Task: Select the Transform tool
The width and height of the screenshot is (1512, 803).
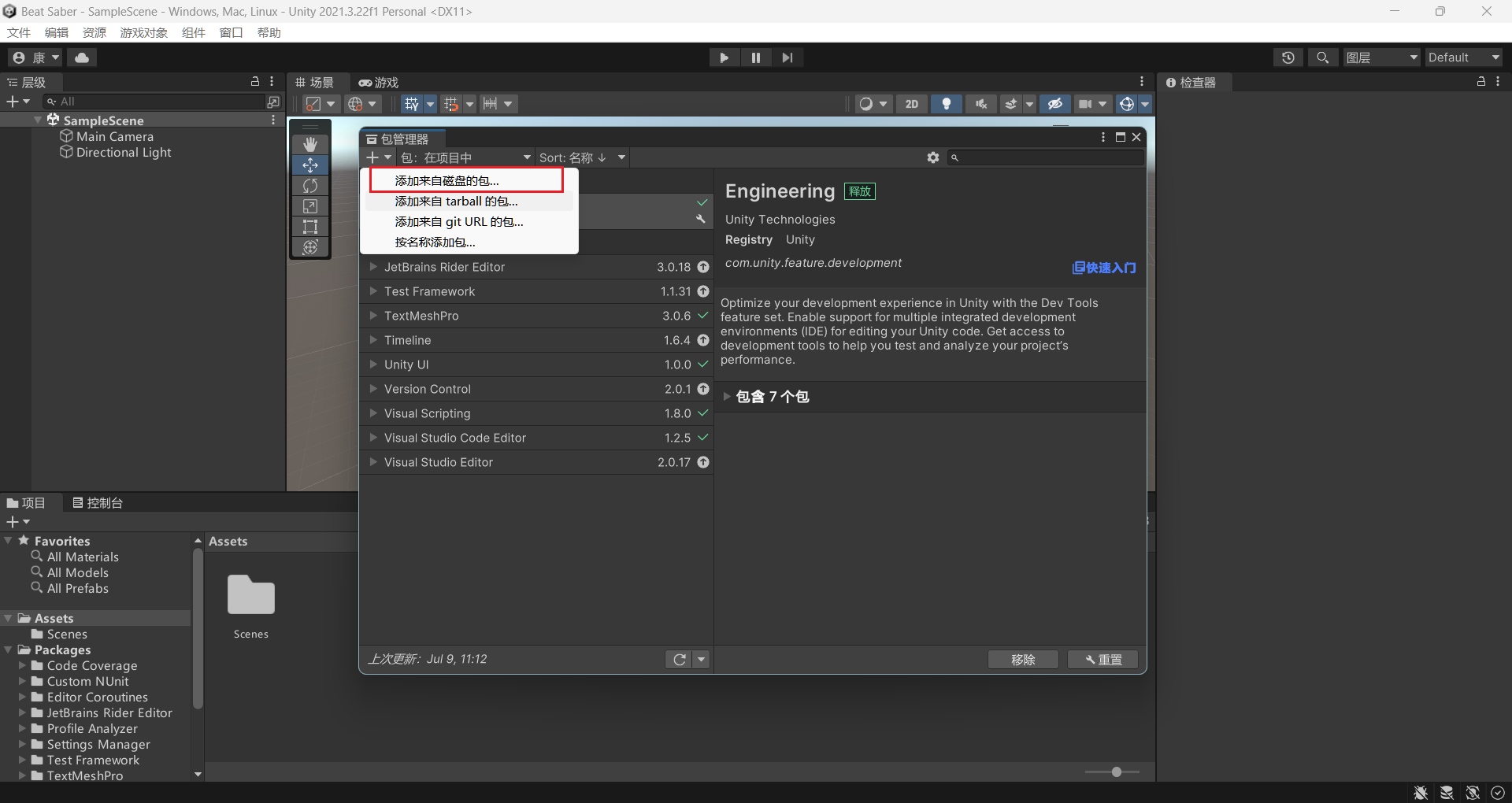Action: tap(310, 246)
